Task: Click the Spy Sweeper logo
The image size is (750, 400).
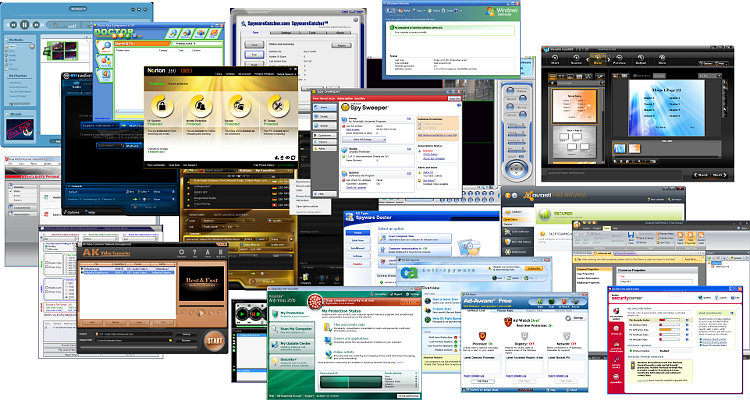Action: 365,107
